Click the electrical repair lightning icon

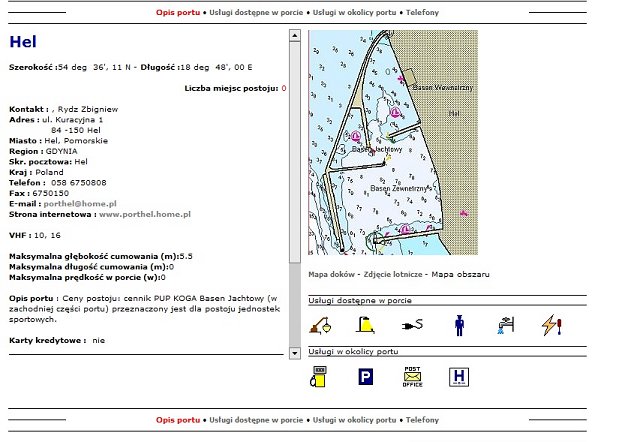pyautogui.click(x=551, y=324)
